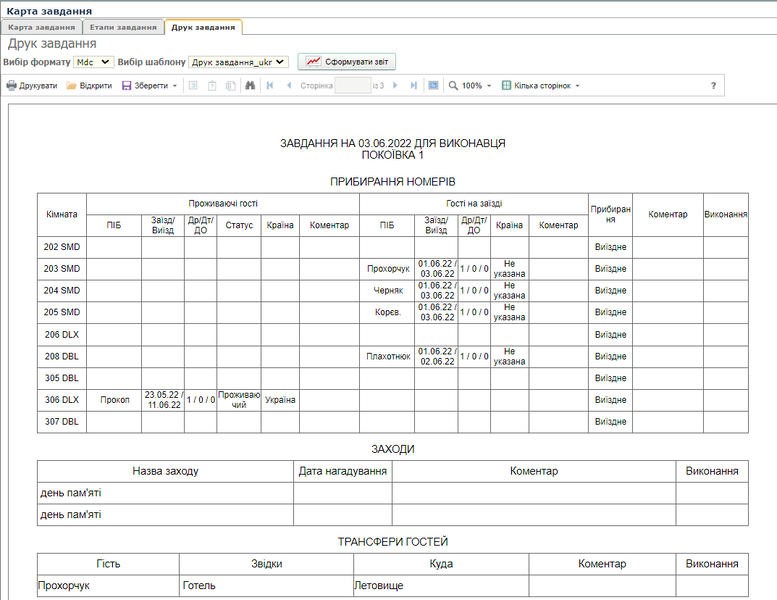Expand the Зберегти dropdown arrow
Image resolution: width=777 pixels, height=600 pixels.
pyautogui.click(x=175, y=86)
